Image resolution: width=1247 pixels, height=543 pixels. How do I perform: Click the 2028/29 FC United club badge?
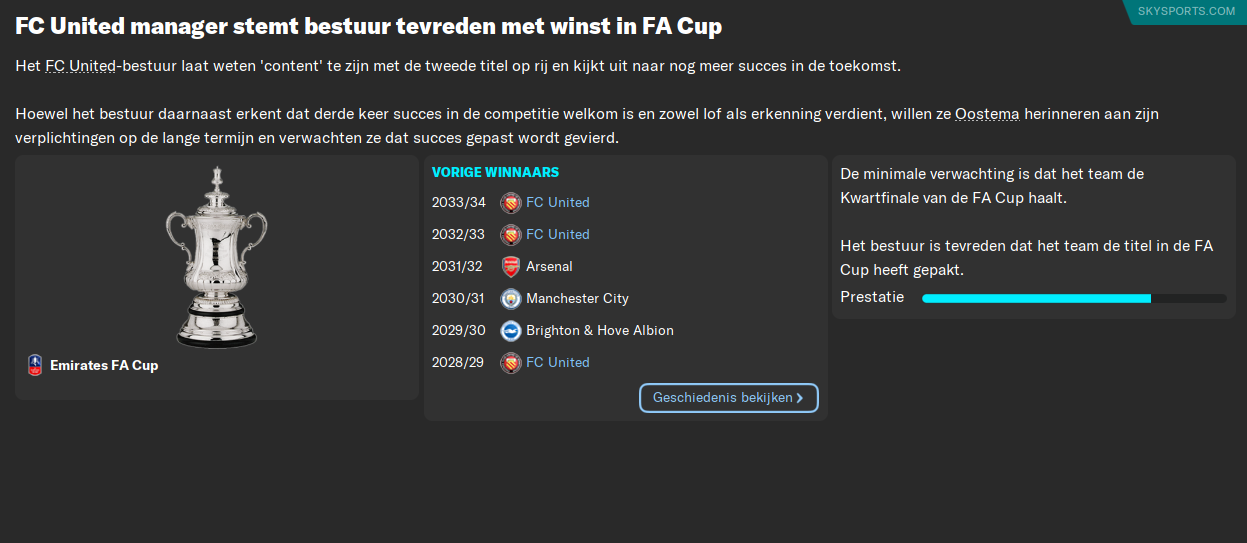511,363
